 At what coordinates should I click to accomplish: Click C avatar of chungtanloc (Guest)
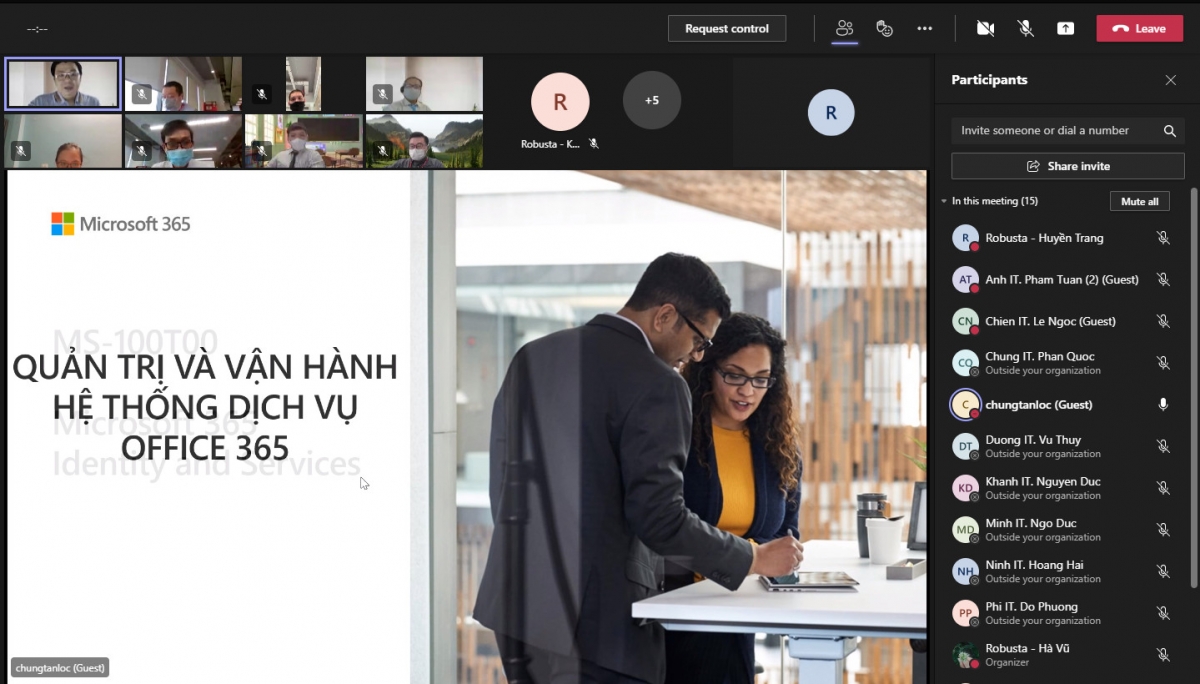[x=965, y=404]
